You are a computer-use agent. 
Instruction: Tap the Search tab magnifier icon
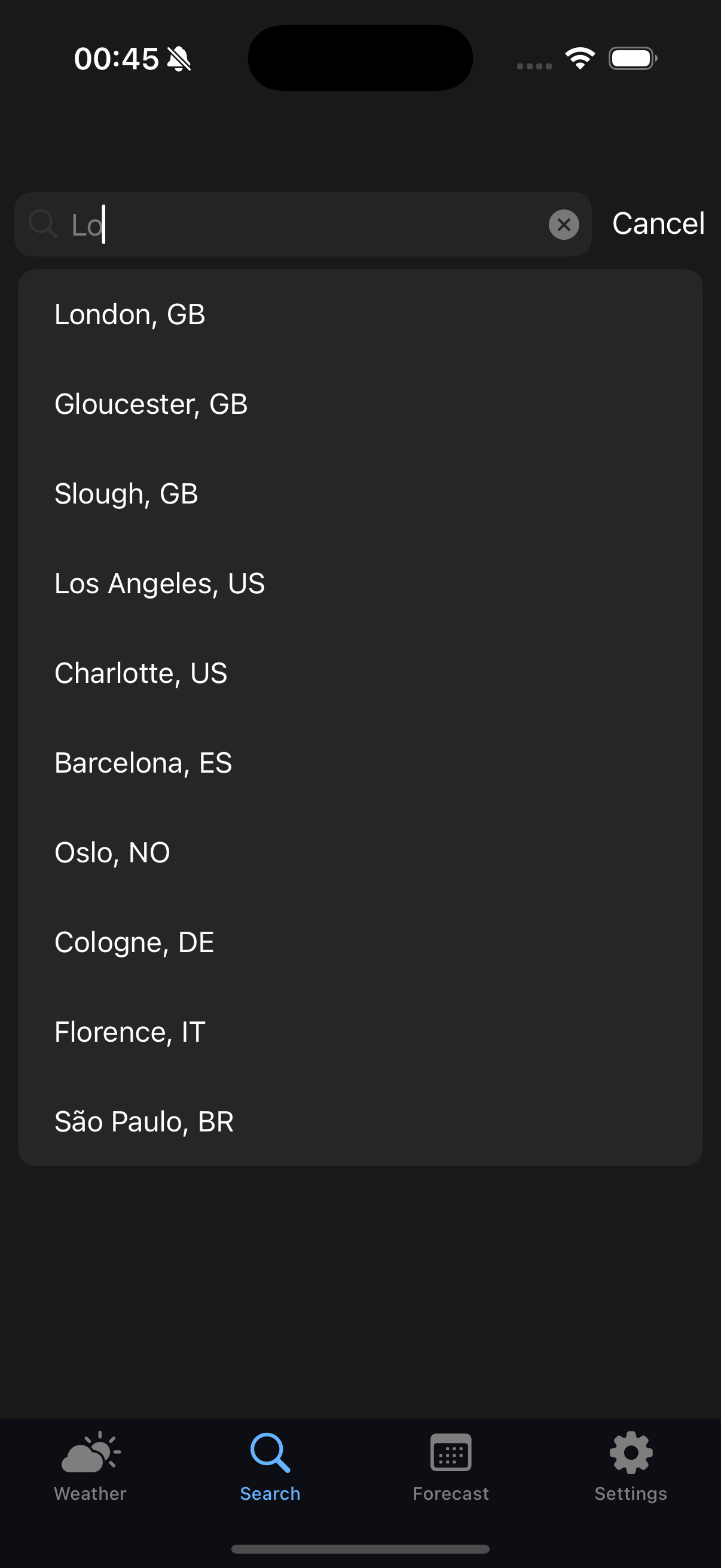pos(270,1453)
